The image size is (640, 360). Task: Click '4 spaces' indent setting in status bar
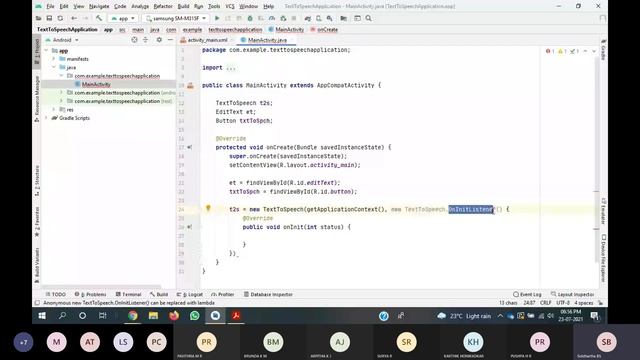tap(584, 303)
